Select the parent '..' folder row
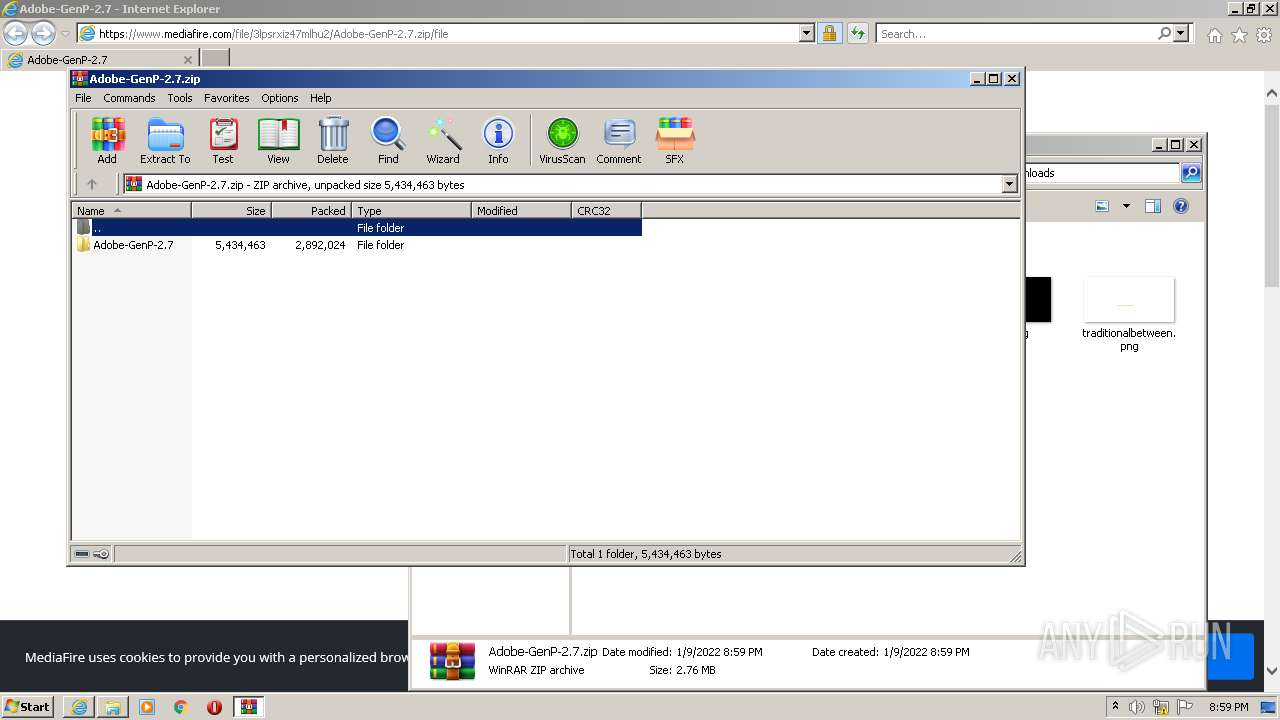This screenshot has height=720, width=1280. pyautogui.click(x=357, y=228)
